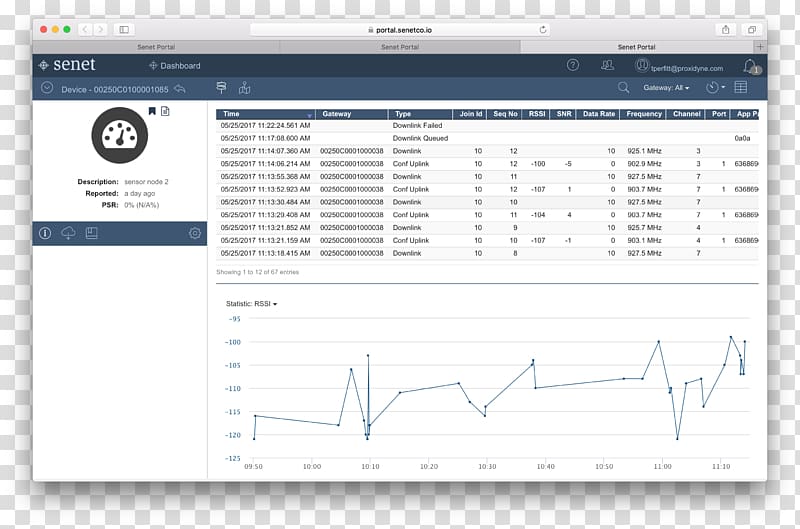Viewport: 800px width, 529px height.
Task: Switch to the second Senet Portal tab
Action: pos(400,47)
